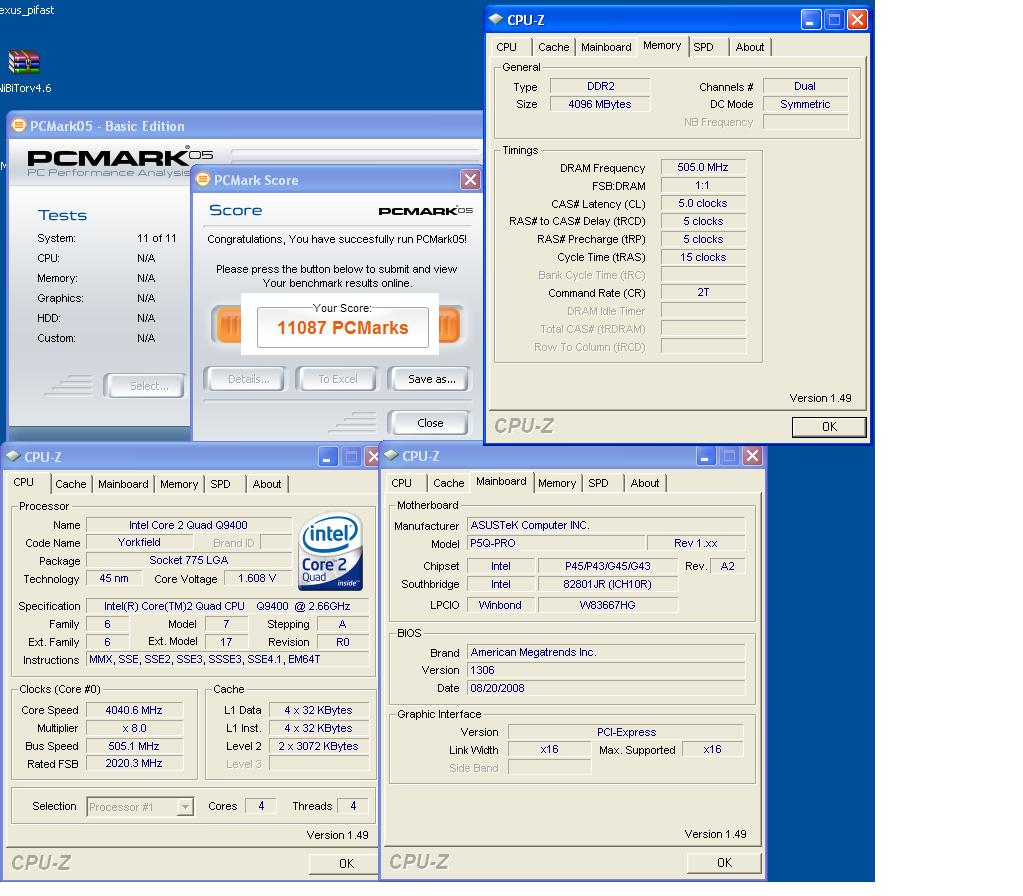Click OK in the CPU-Z CPU window
This screenshot has width=1023, height=896.
[344, 863]
